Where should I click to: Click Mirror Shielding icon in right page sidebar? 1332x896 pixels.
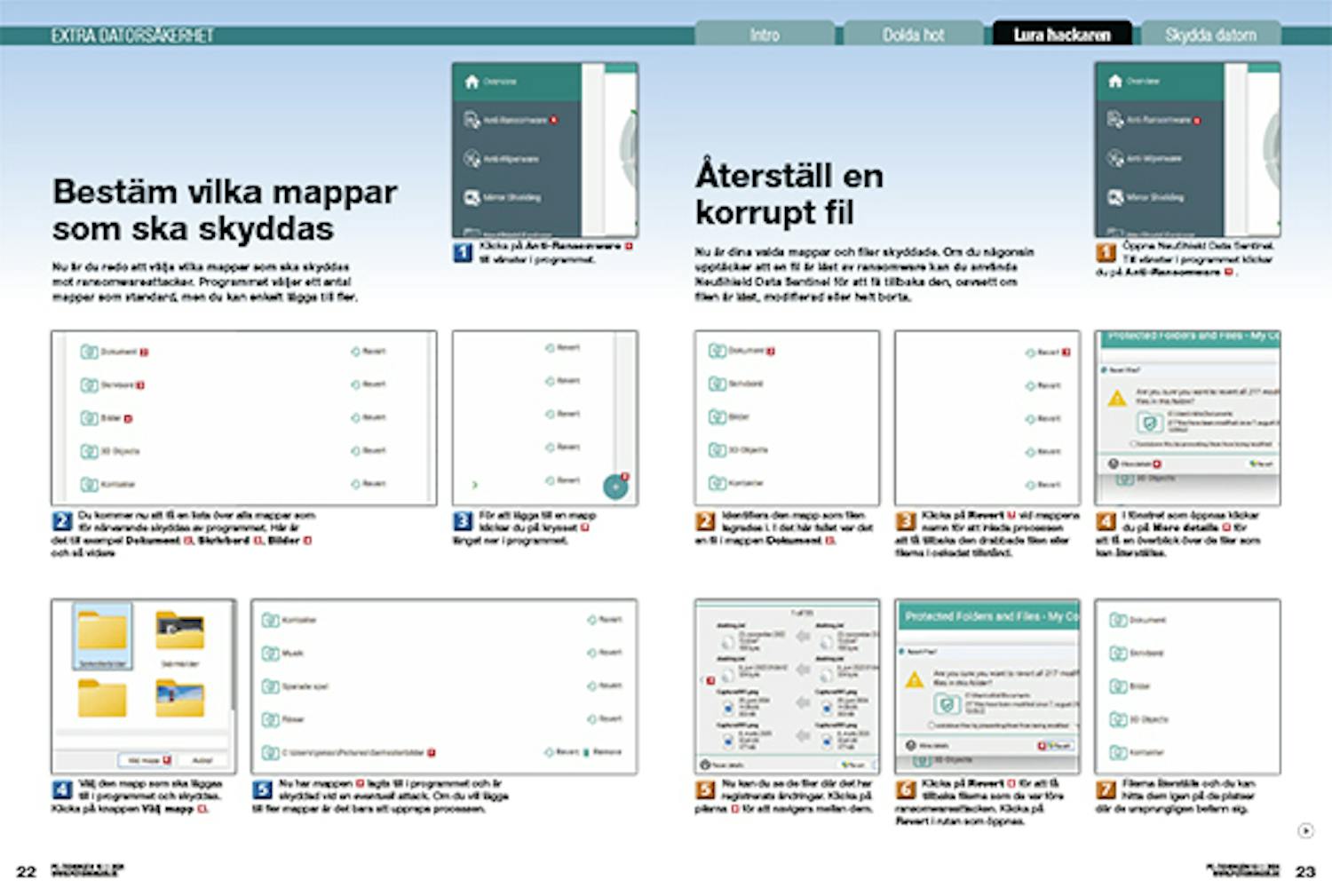click(1115, 197)
